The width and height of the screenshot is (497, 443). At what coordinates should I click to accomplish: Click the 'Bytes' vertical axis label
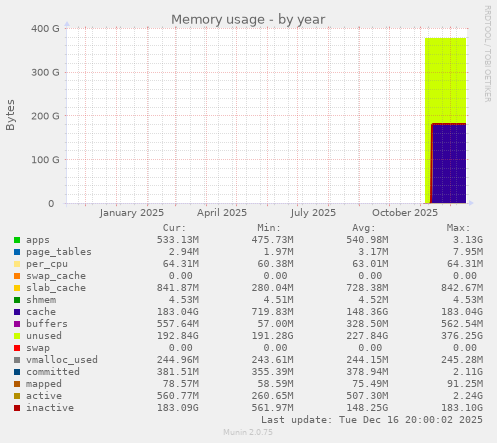[10, 115]
